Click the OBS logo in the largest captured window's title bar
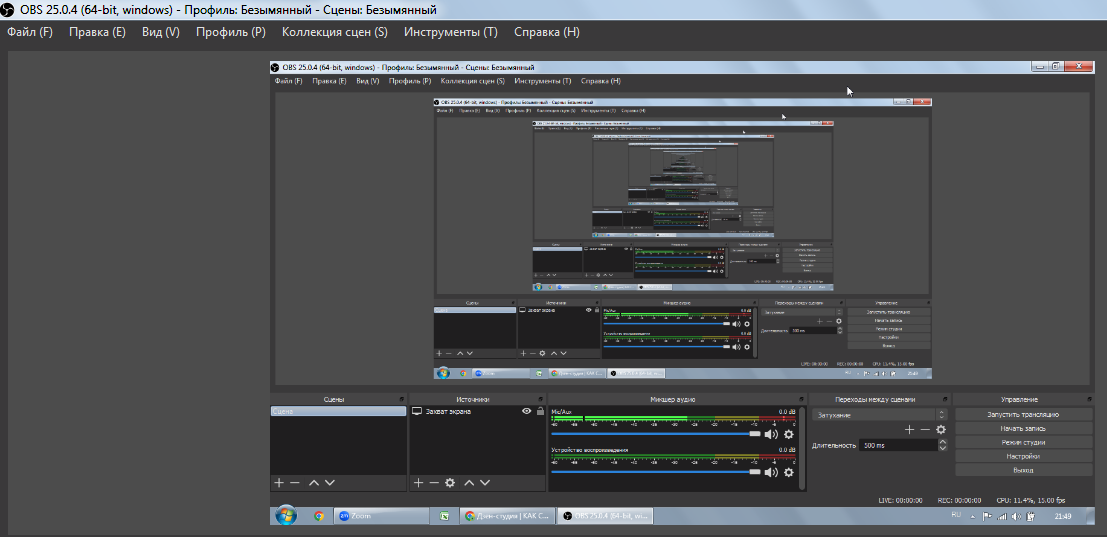The width and height of the screenshot is (1107, 537). (x=275, y=67)
